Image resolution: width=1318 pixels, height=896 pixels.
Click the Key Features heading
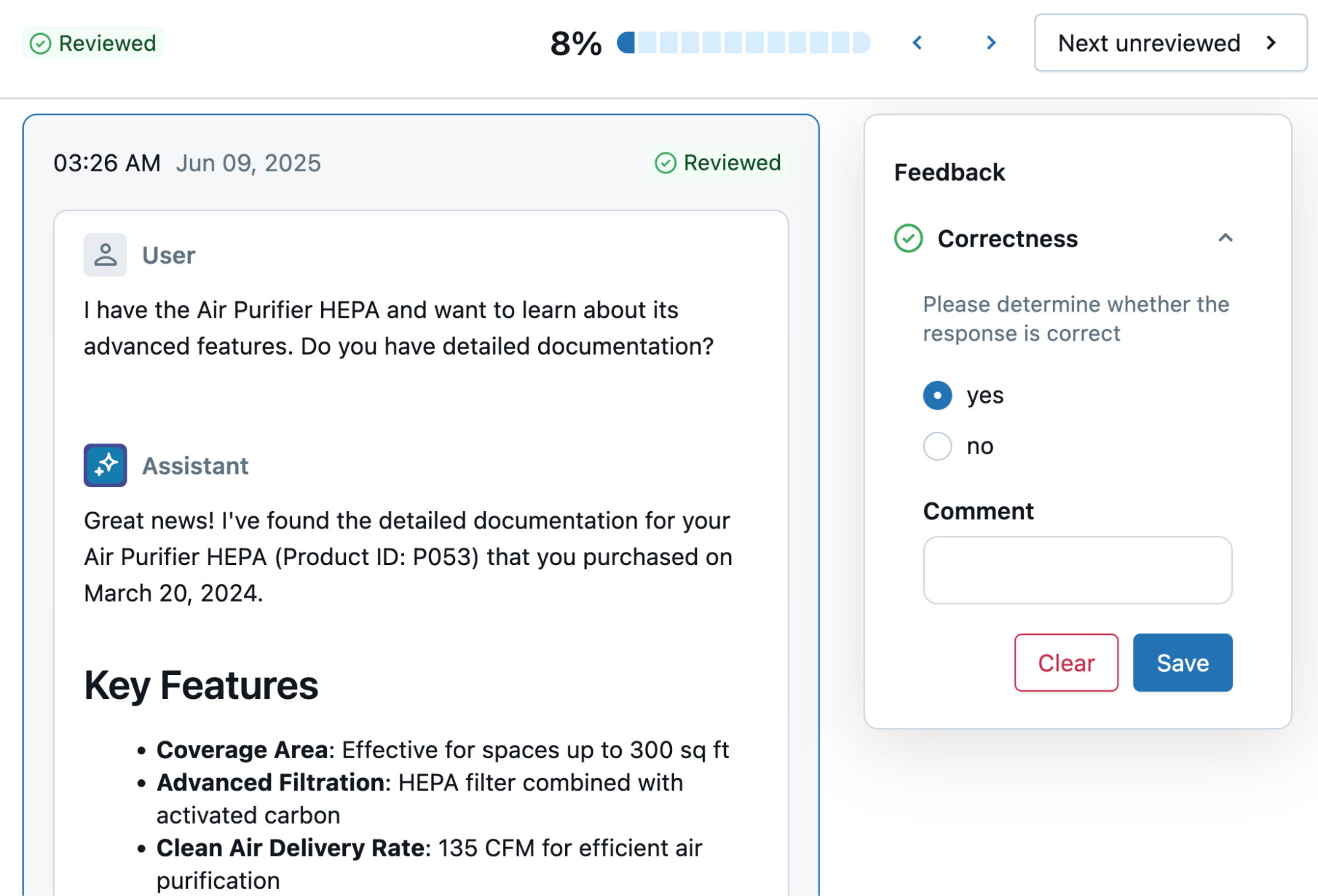(201, 685)
